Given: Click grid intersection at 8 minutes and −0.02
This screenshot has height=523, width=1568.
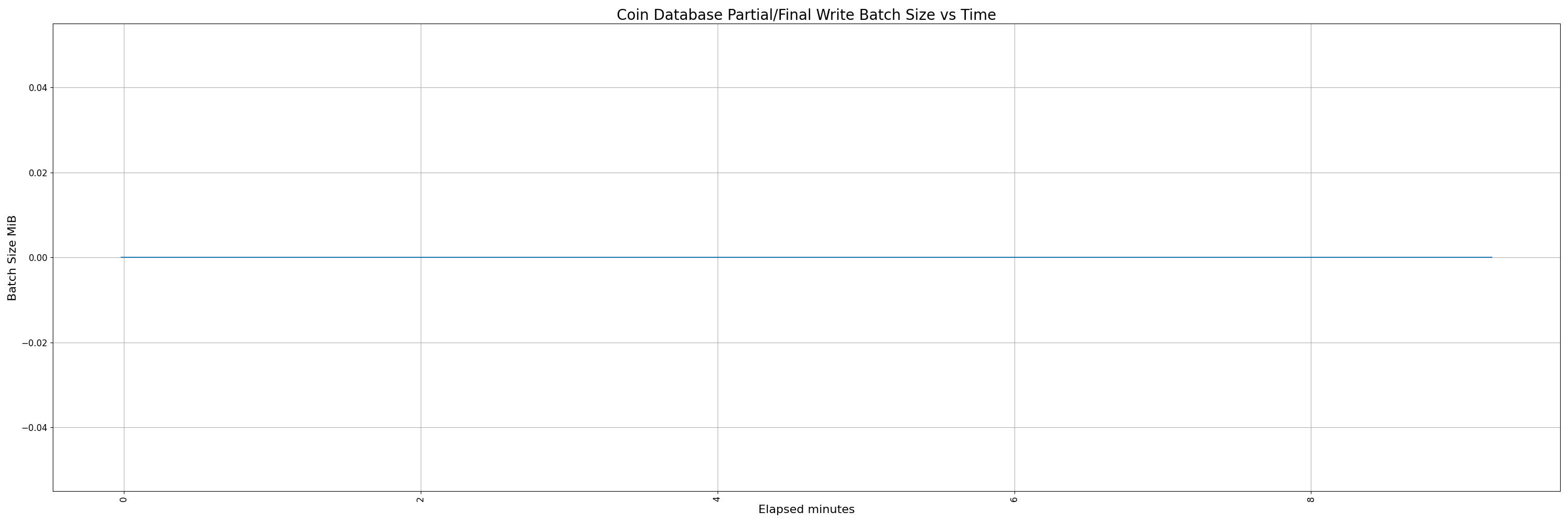Looking at the screenshot, I should tap(1311, 343).
